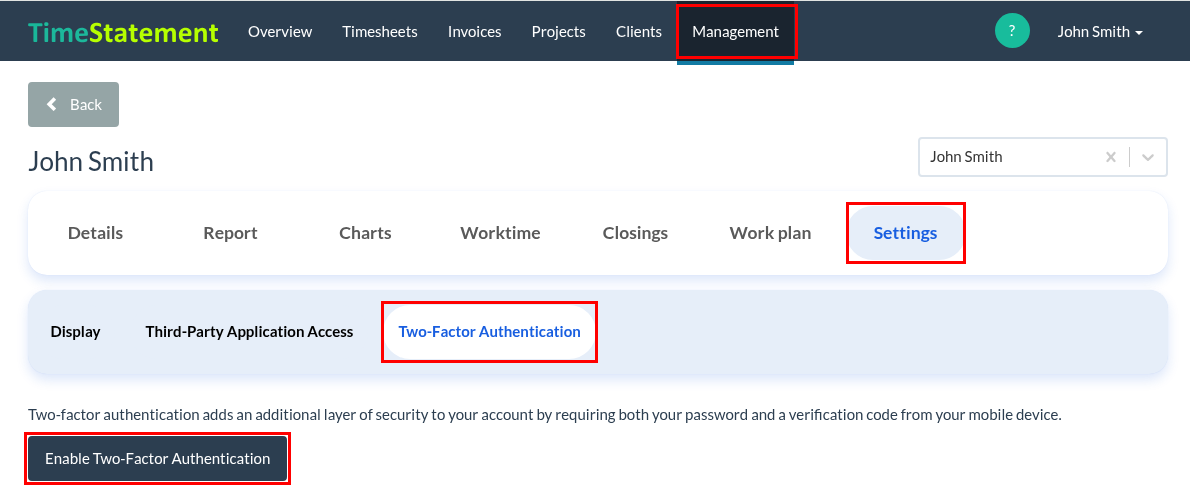Go to Overview in the top navigation
The width and height of the screenshot is (1190, 504).
[x=280, y=32]
